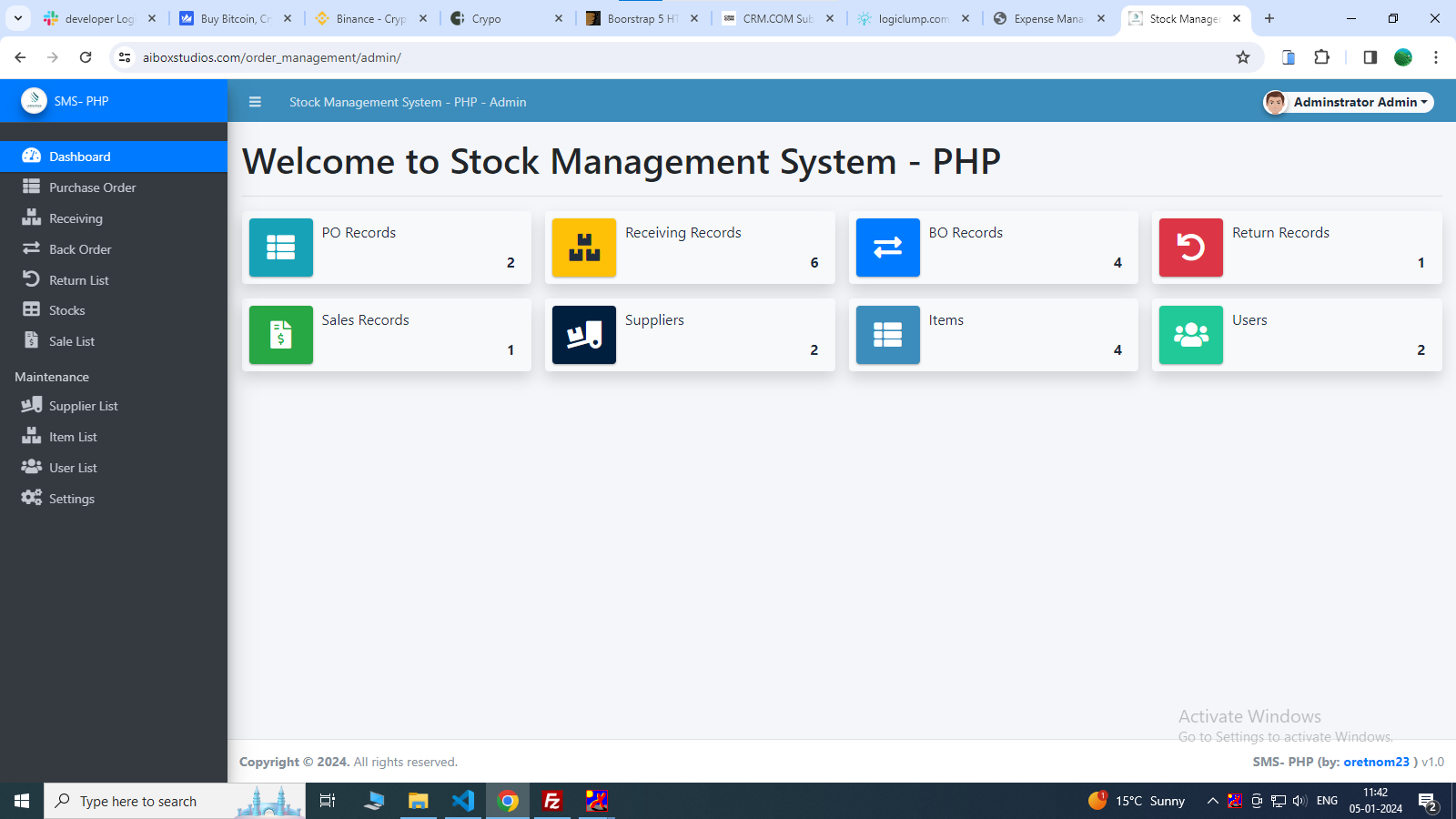Click the Sales Records green invoice icon
Screen dimensions: 1456x819
(x=281, y=335)
